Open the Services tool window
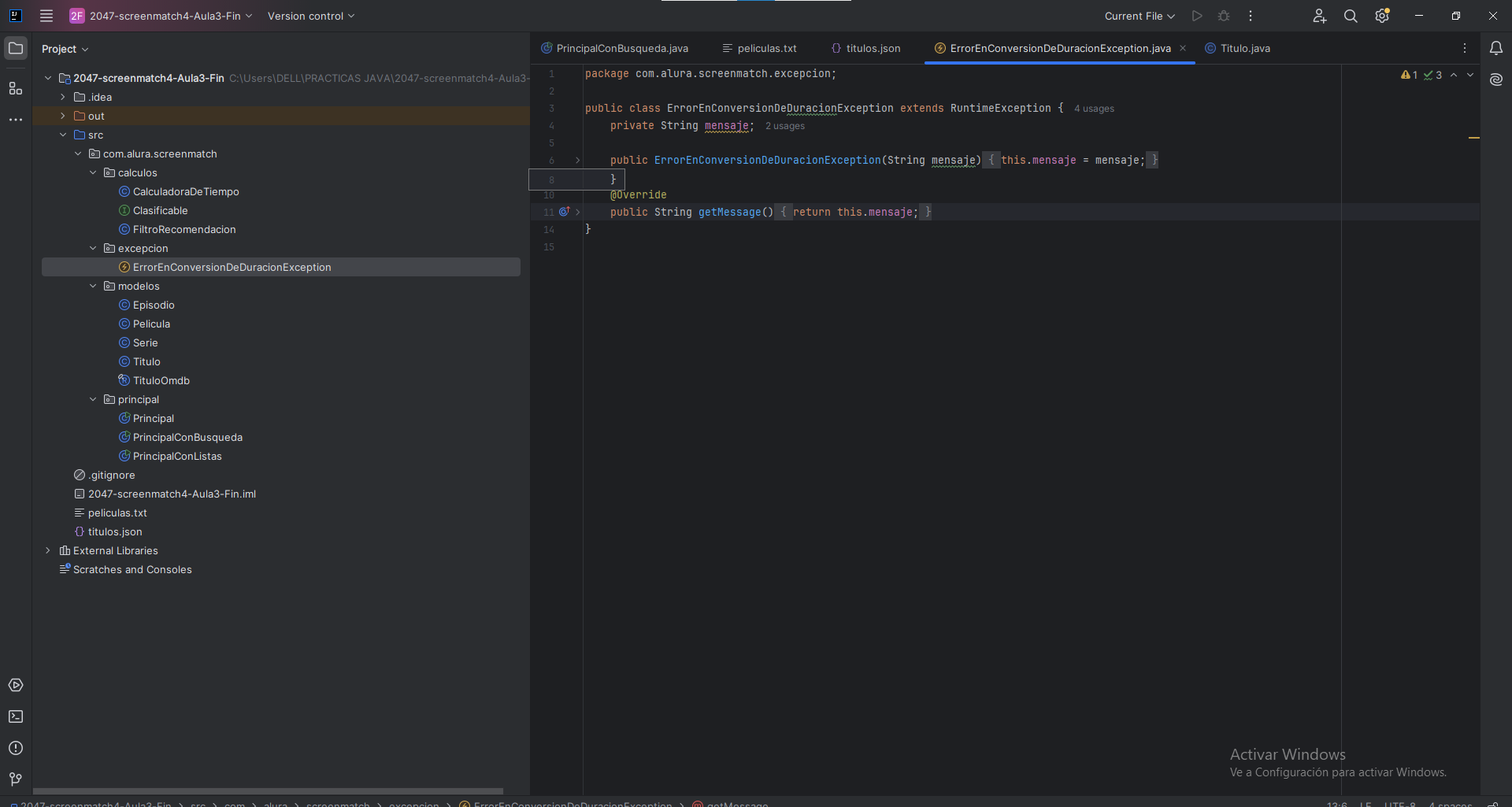 [x=16, y=685]
